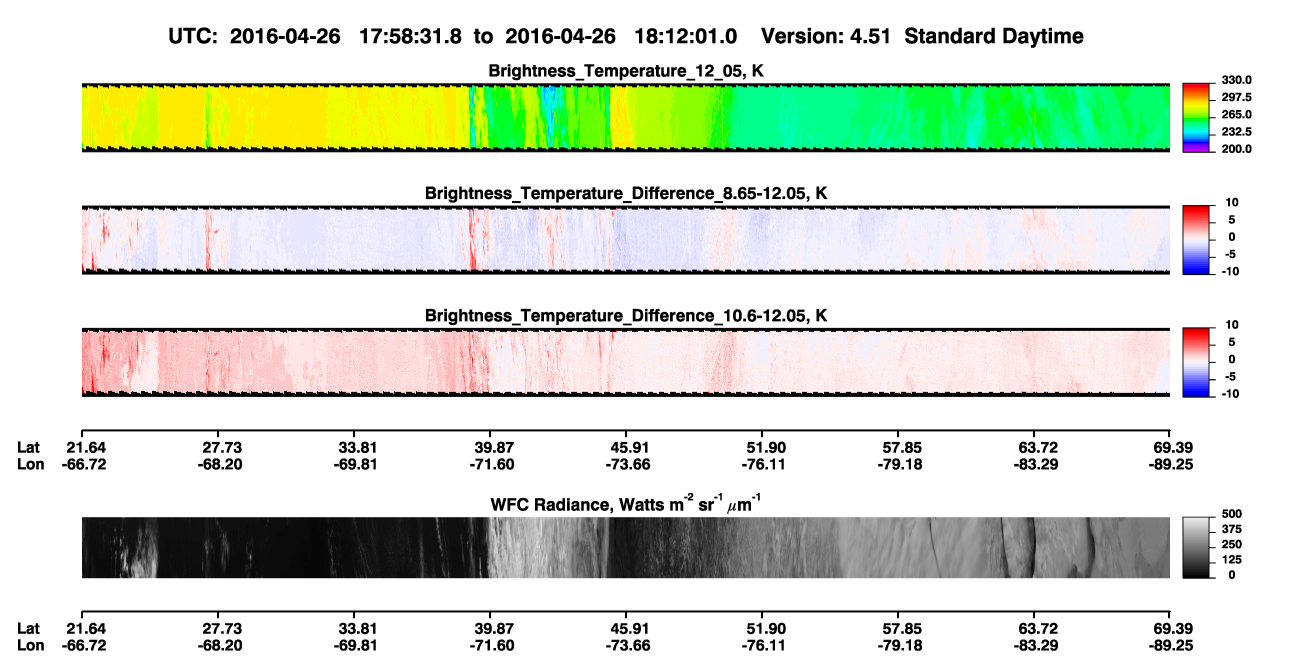Click the 10.6-12.05 difference red-blue colorbar

tap(1197, 363)
